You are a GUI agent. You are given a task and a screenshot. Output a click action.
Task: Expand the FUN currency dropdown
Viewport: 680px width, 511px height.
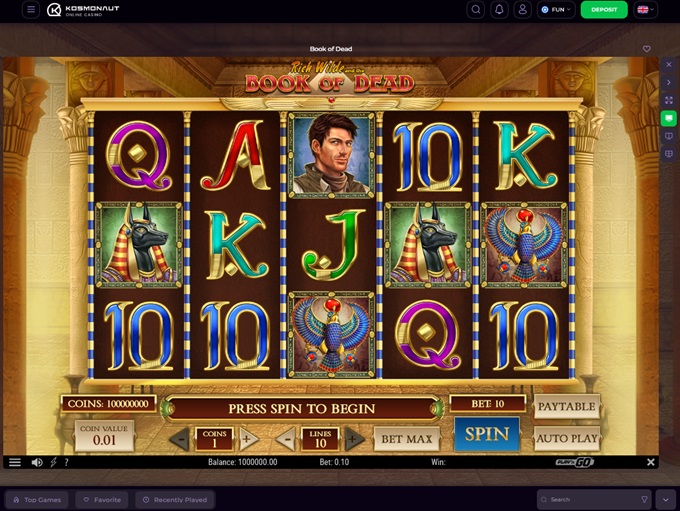556,10
